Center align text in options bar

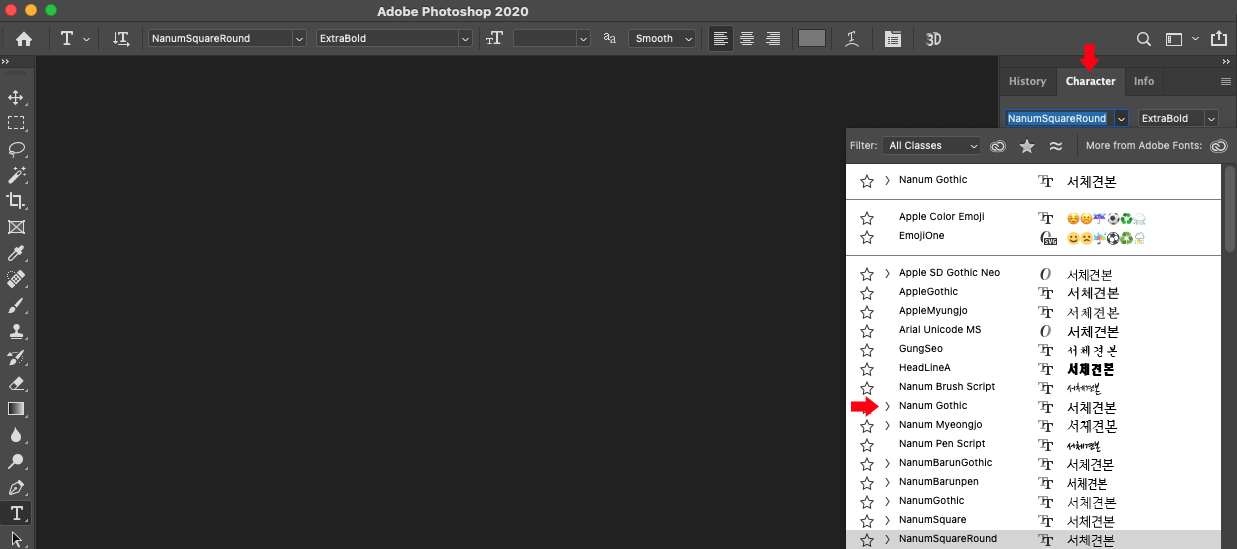[747, 39]
